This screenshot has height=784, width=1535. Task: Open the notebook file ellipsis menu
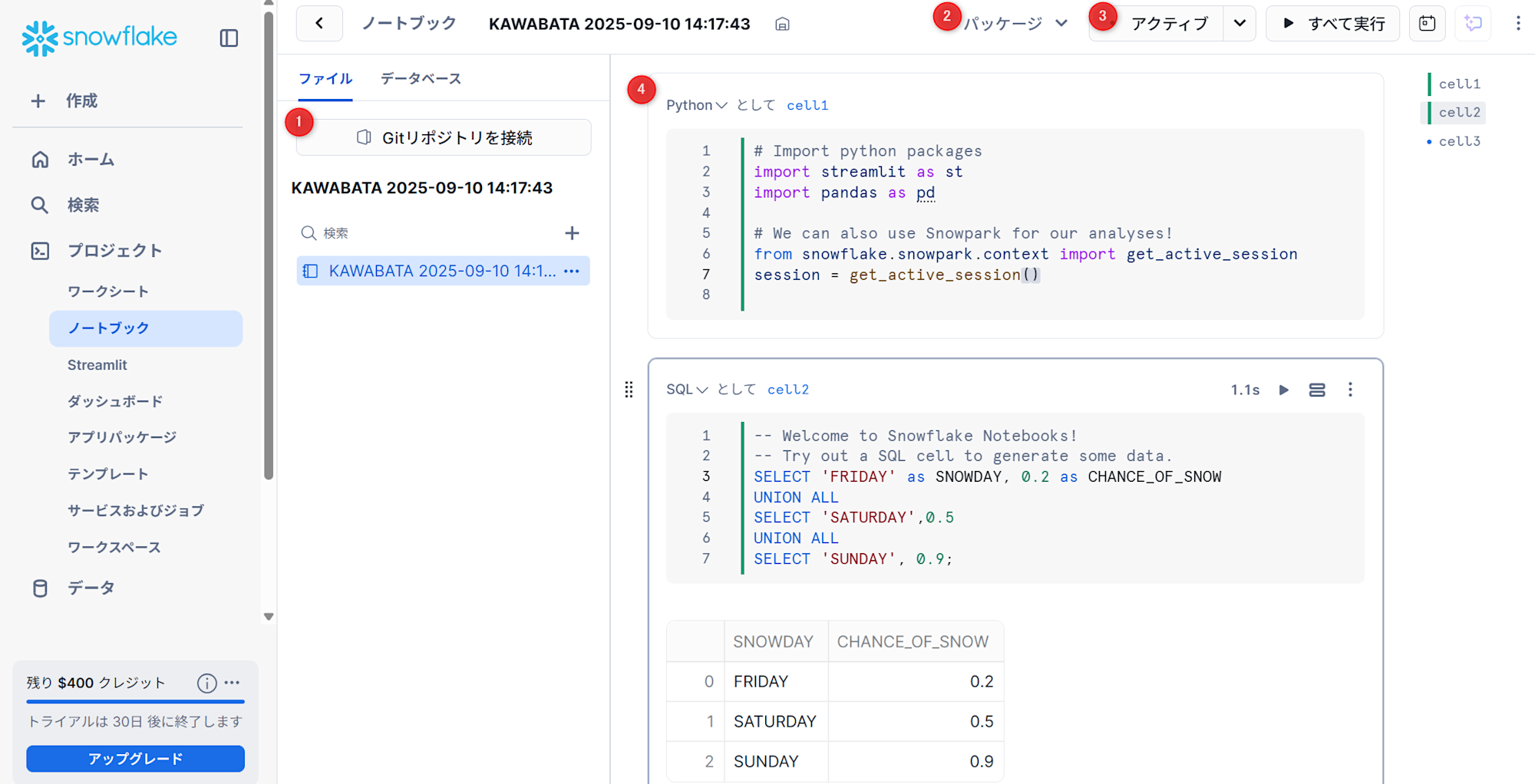572,271
